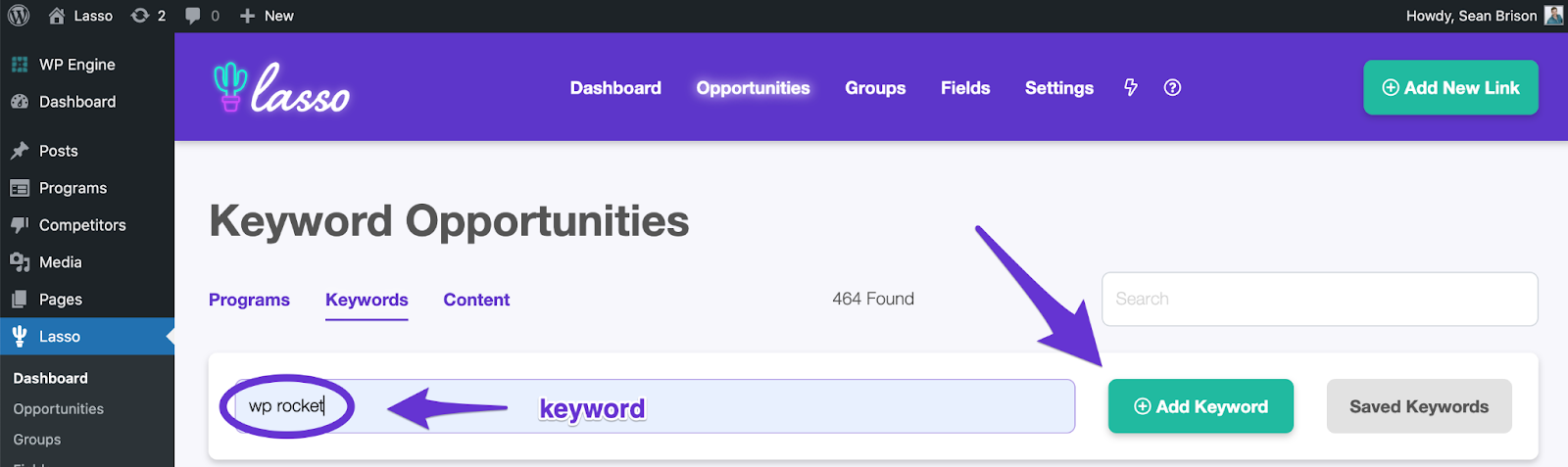Image resolution: width=1568 pixels, height=467 pixels.
Task: Click the keyword field containing wp rocket
Action: pos(654,406)
